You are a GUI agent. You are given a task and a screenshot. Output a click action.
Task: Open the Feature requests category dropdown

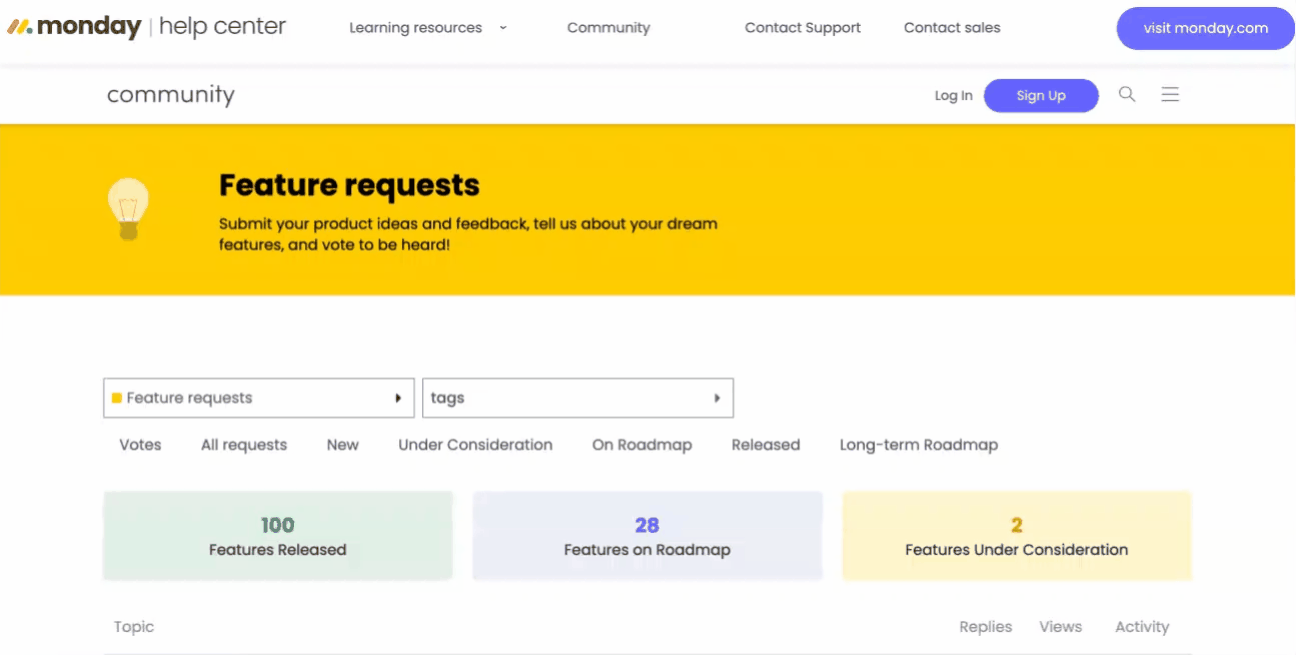tap(258, 398)
